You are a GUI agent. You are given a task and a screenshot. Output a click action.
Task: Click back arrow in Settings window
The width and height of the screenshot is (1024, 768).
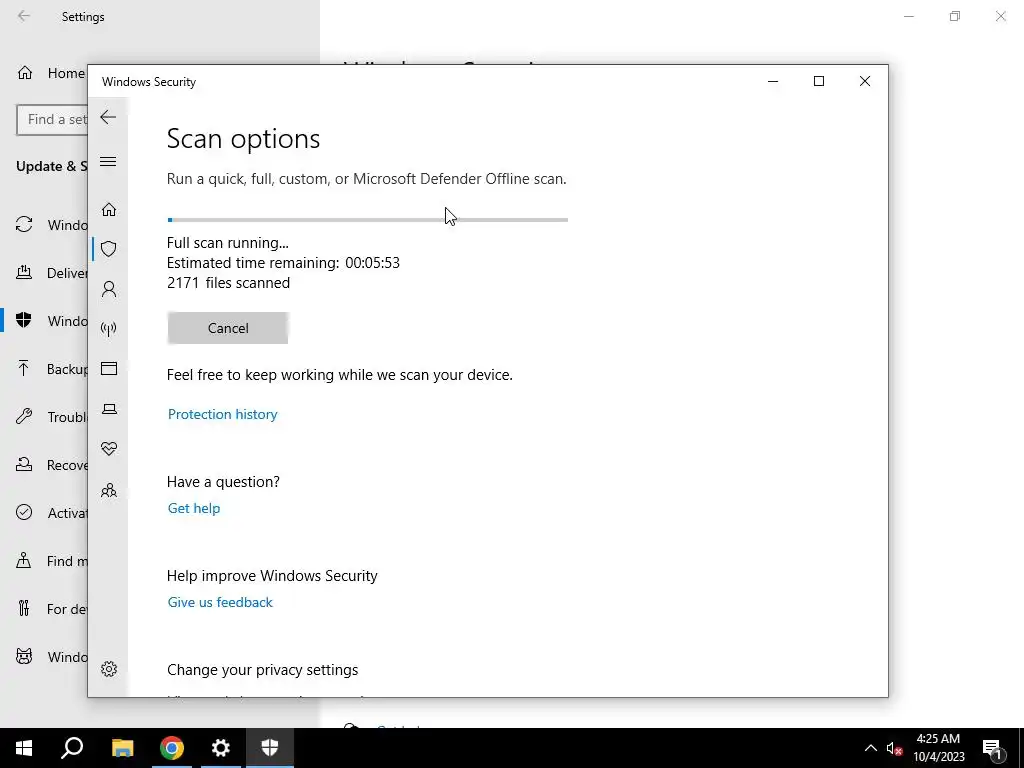[x=24, y=16]
